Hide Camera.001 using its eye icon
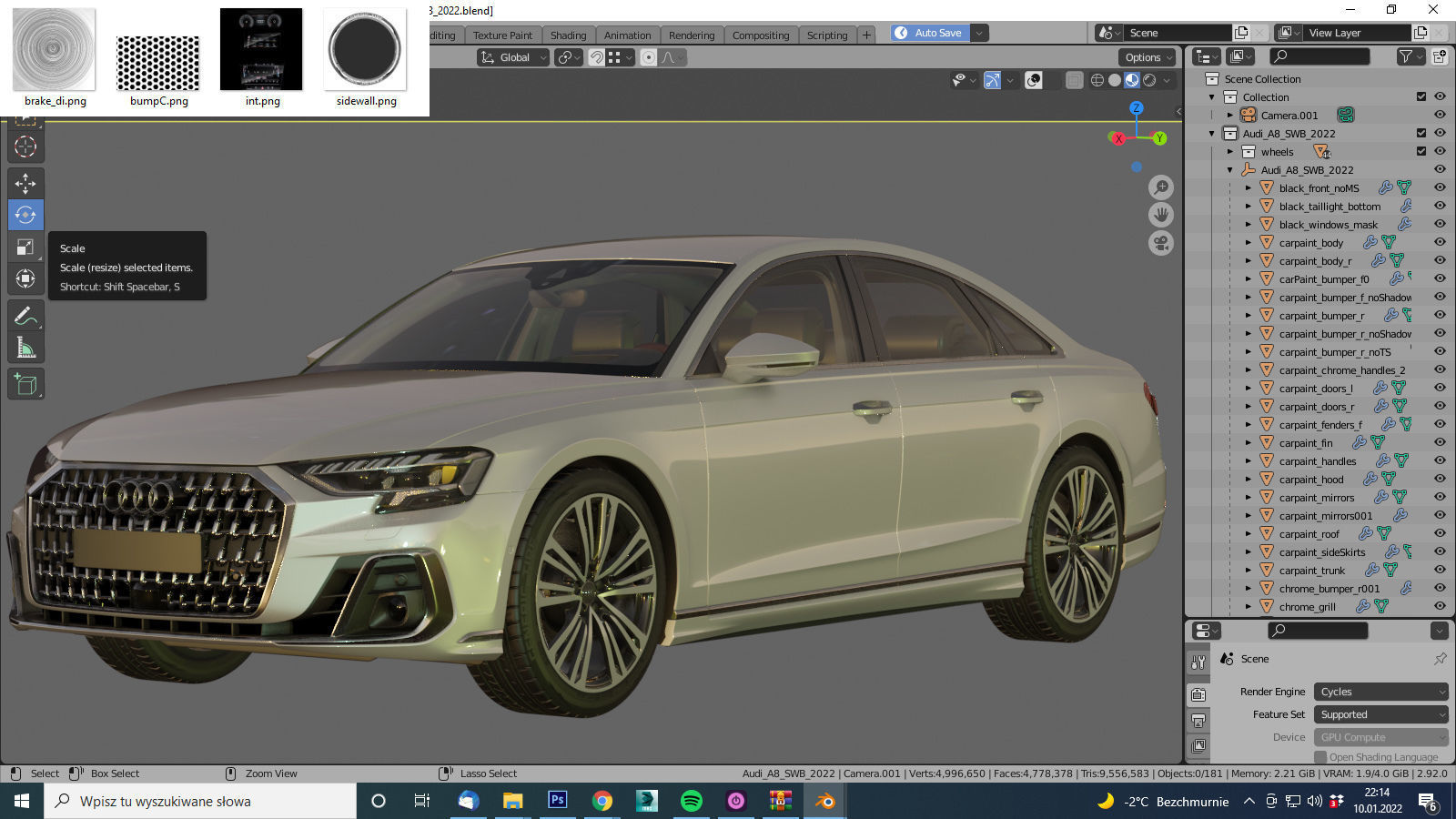This screenshot has width=1456, height=819. 1440,115
